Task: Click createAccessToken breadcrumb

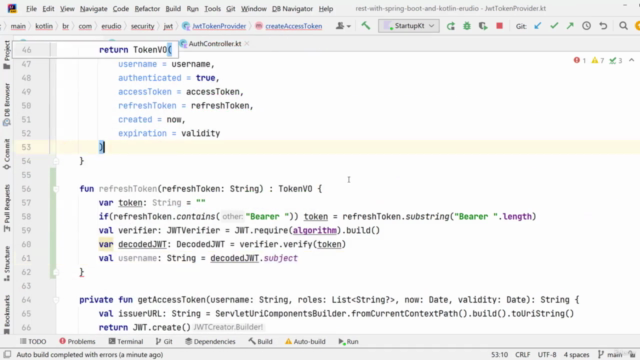Action: [x=293, y=26]
